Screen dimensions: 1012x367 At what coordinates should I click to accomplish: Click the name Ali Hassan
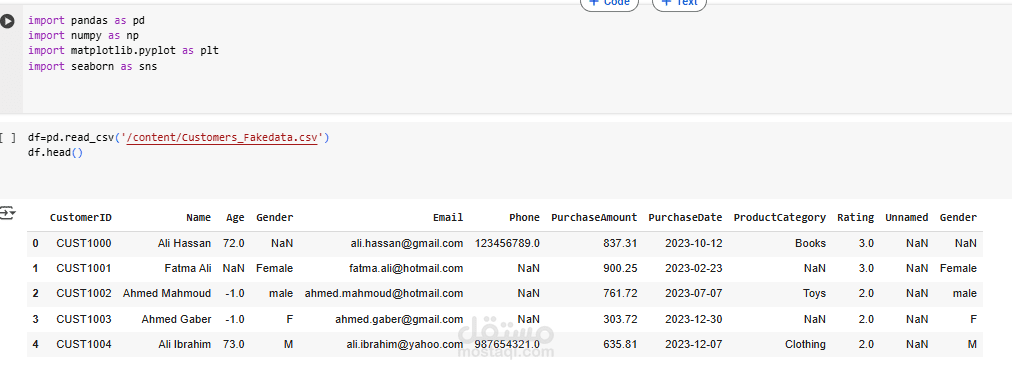185,243
